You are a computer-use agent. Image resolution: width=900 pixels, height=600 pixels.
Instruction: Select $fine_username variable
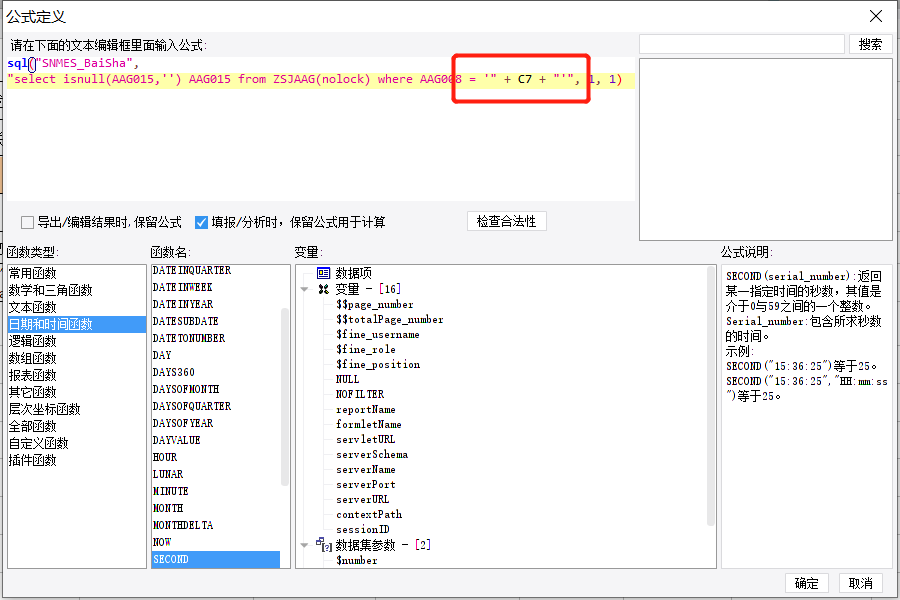[x=378, y=335]
